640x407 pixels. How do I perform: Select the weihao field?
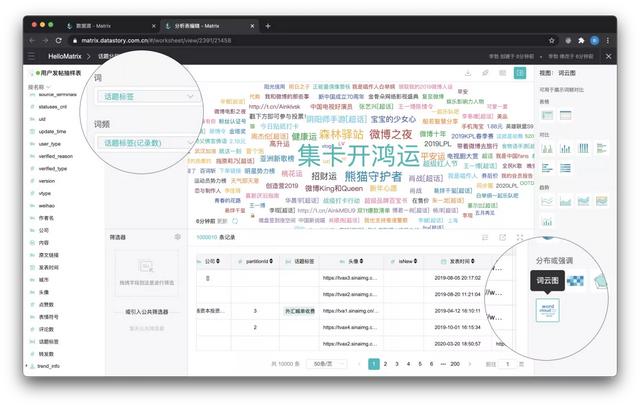pos(47,205)
